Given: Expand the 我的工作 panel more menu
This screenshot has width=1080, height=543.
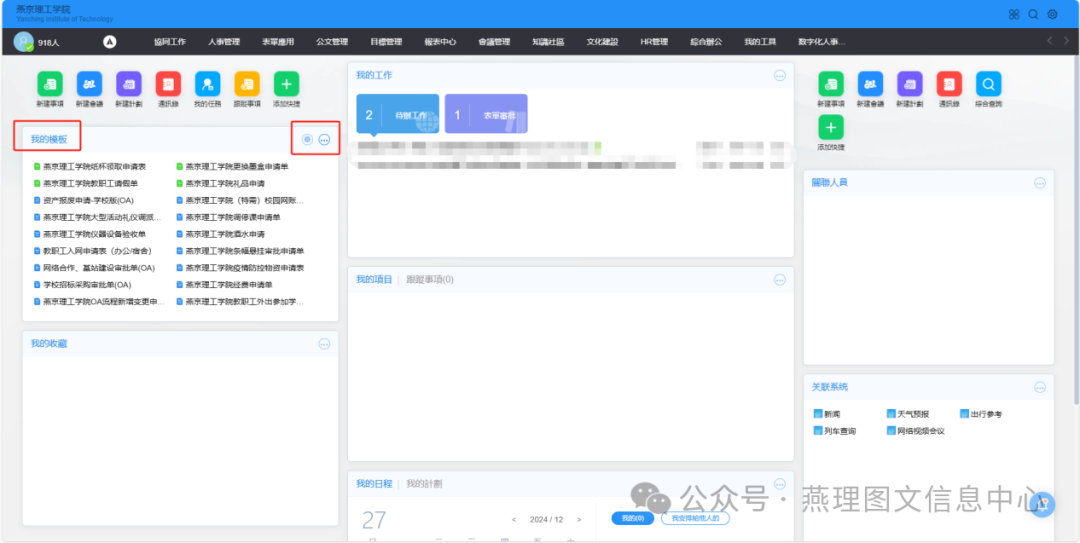Looking at the screenshot, I should (780, 75).
